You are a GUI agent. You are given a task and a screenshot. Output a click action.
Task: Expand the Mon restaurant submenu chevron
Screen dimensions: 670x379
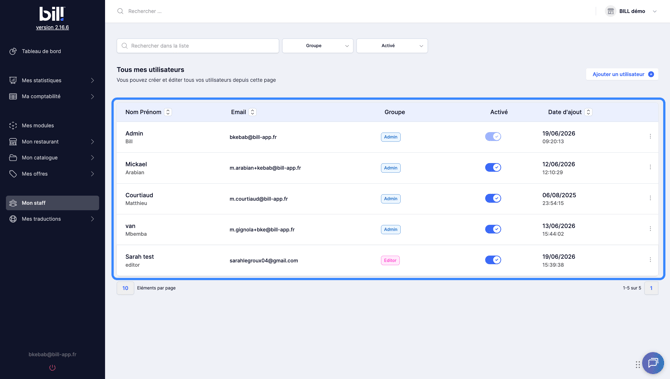point(92,141)
